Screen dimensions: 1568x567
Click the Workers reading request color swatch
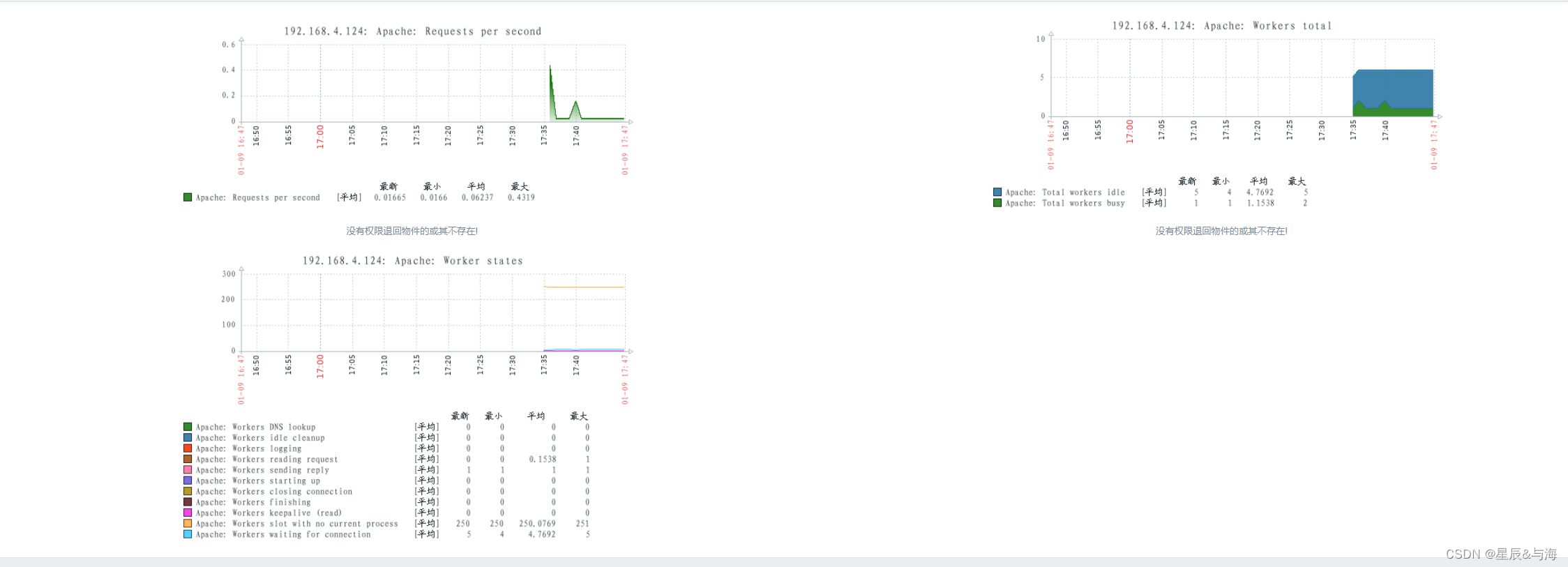point(188,459)
